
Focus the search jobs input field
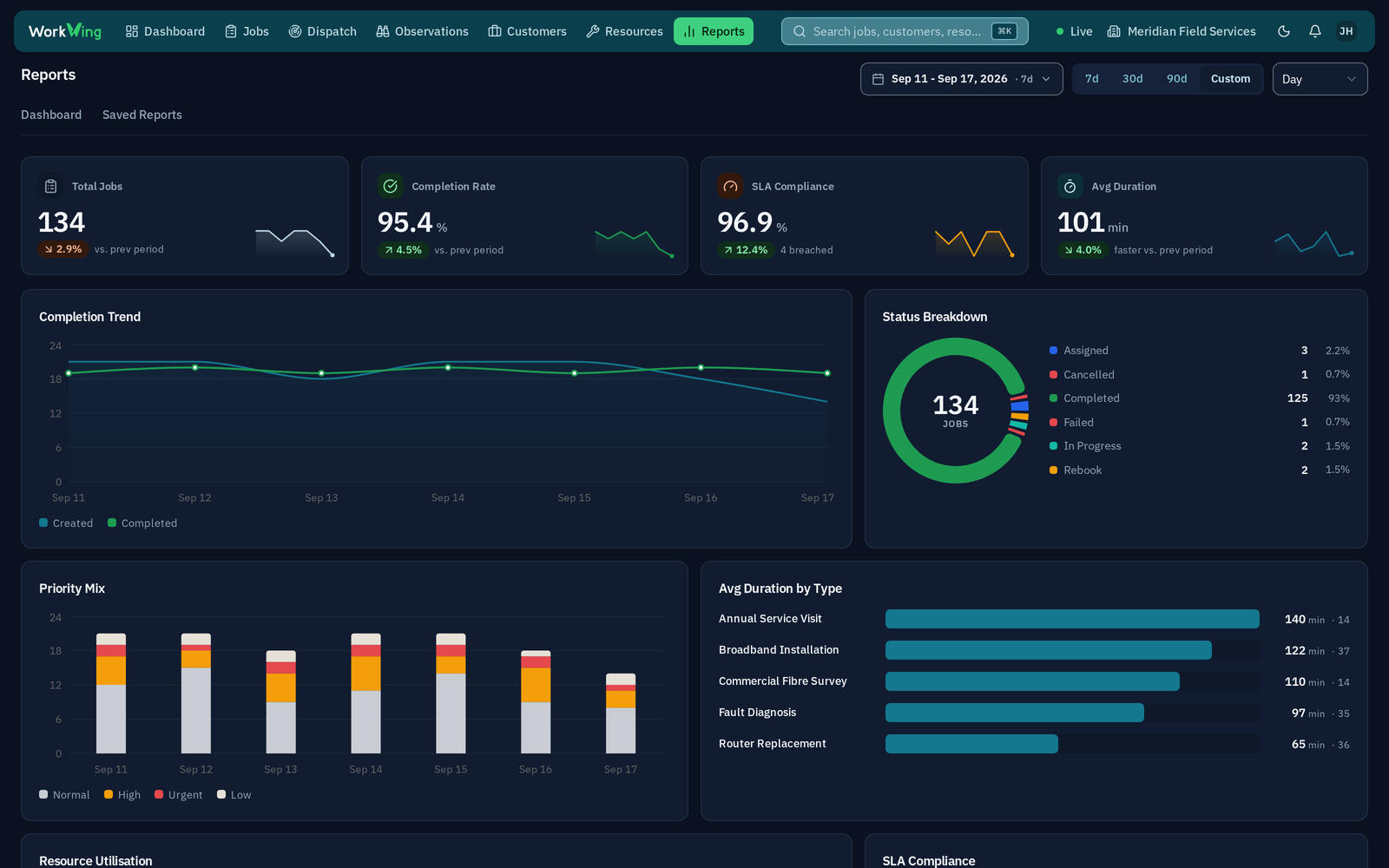[905, 31]
